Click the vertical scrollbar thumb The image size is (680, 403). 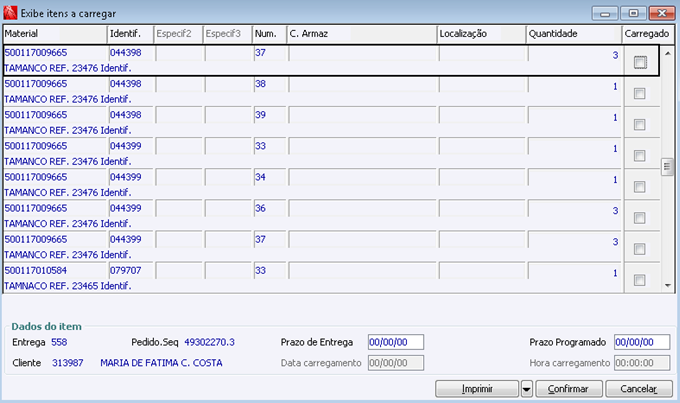(667, 167)
